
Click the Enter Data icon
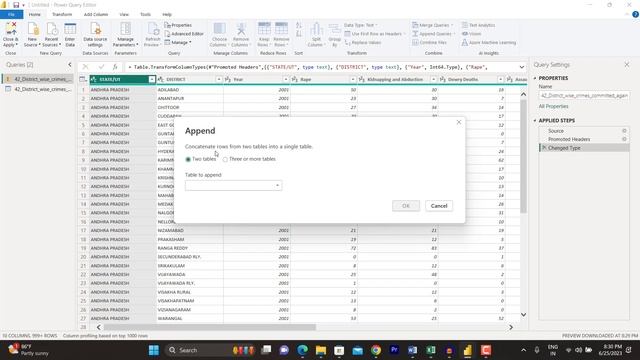point(70,34)
